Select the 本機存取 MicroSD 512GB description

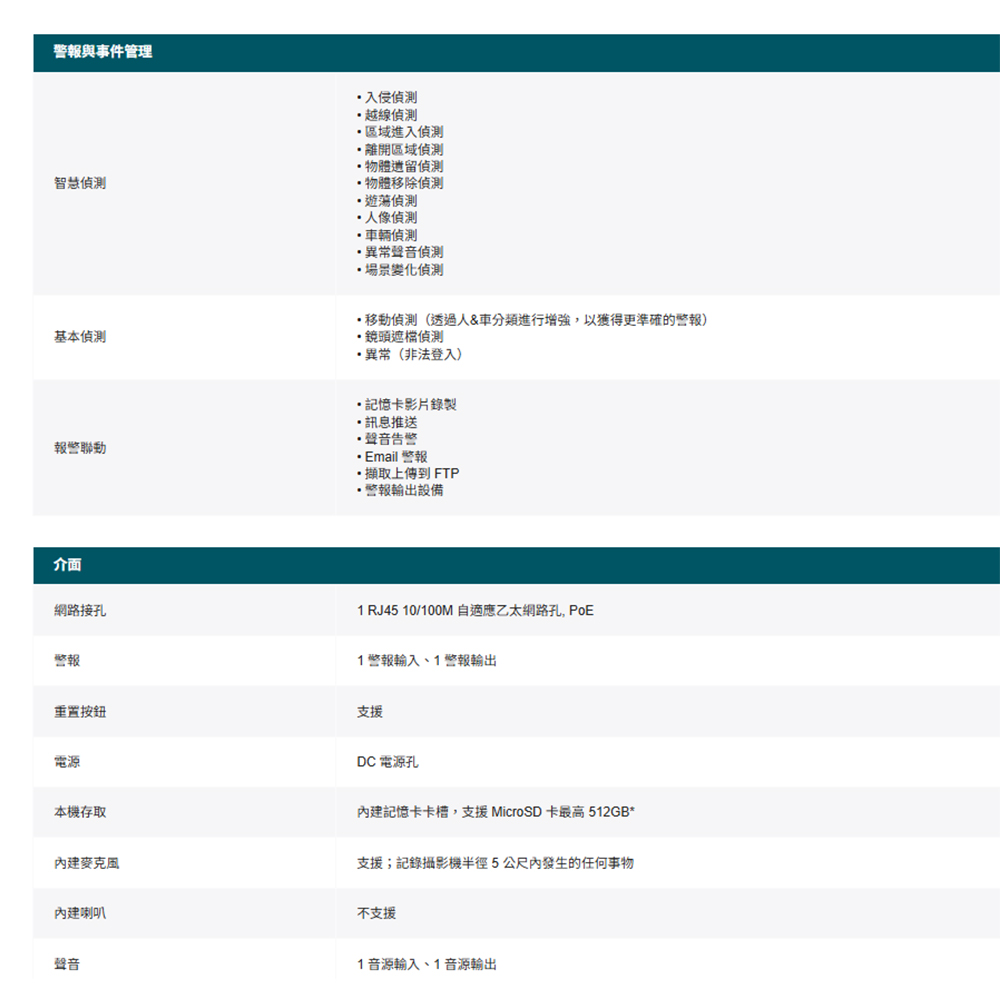coord(496,812)
